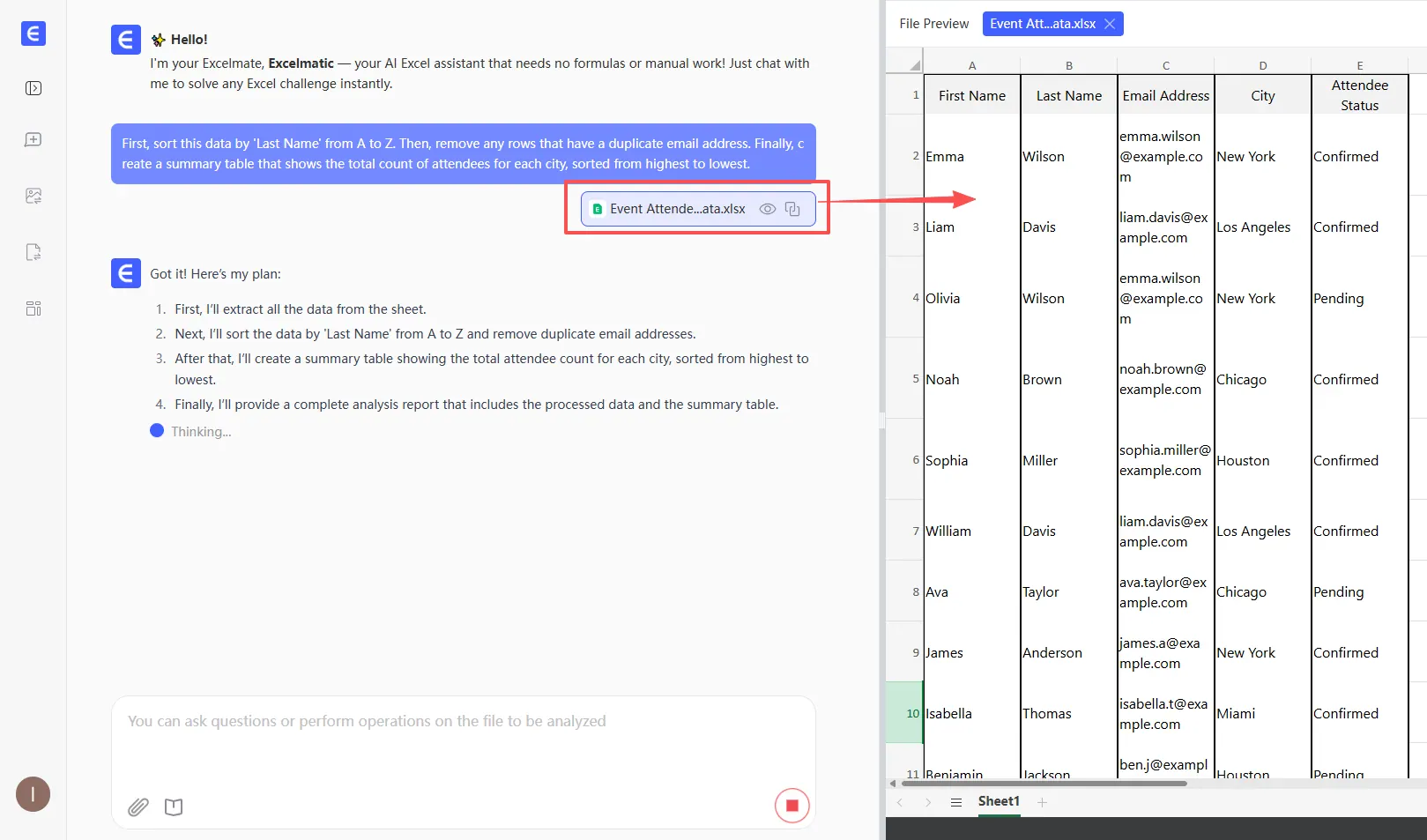Stop the response with the red stop button
Image resolution: width=1427 pixels, height=840 pixels.
pyautogui.click(x=792, y=806)
